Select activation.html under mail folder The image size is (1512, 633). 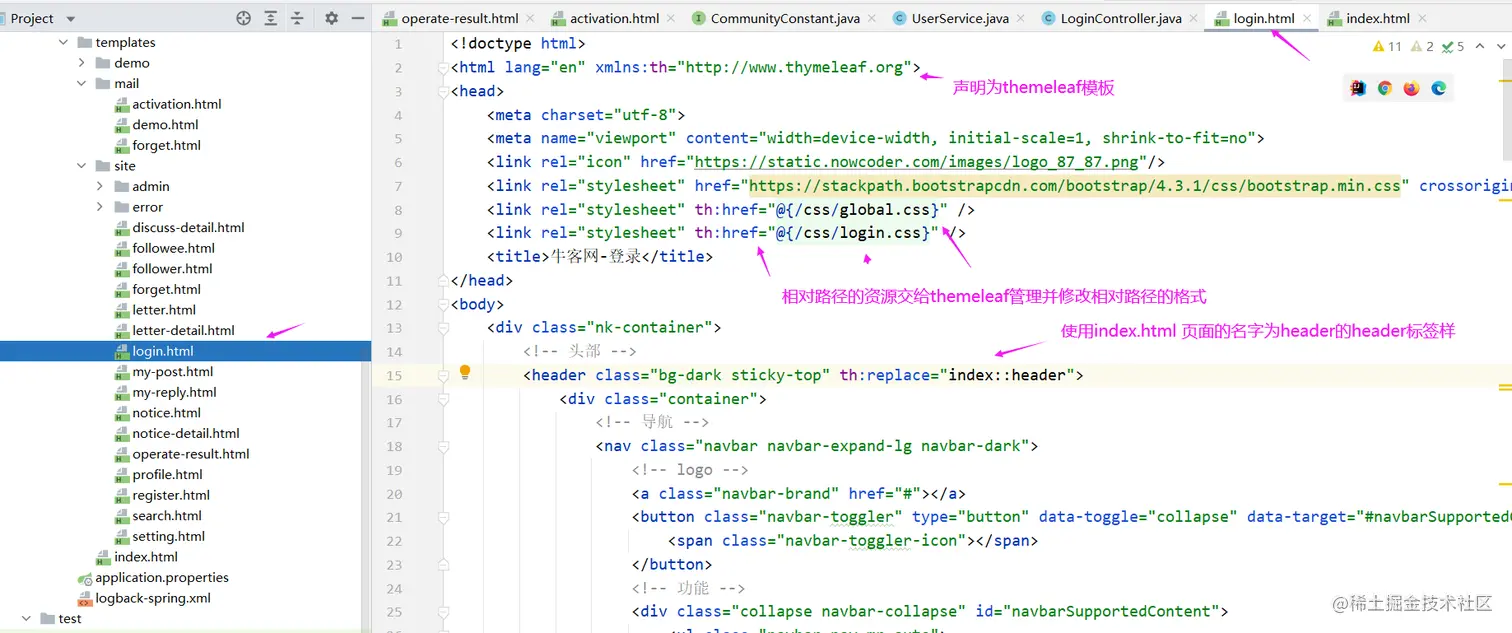tap(177, 104)
